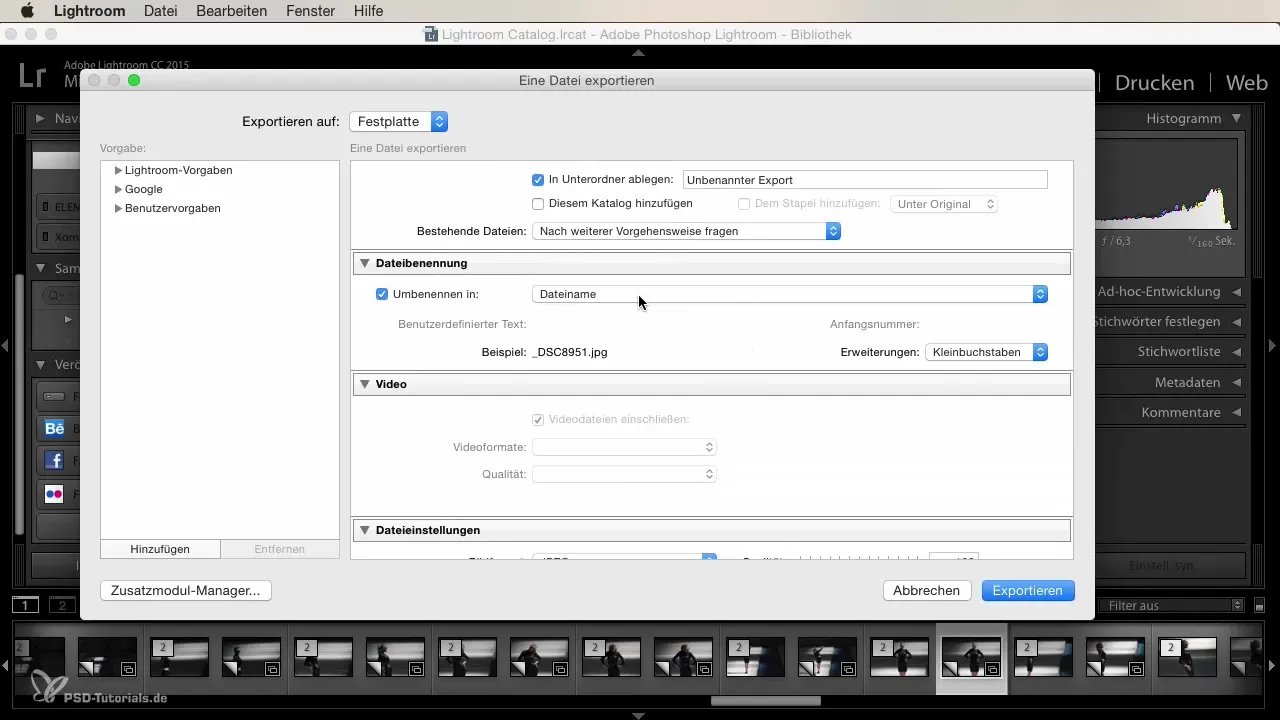Expand the Stichwortliste panel
The image size is (1280, 720).
tap(1237, 352)
